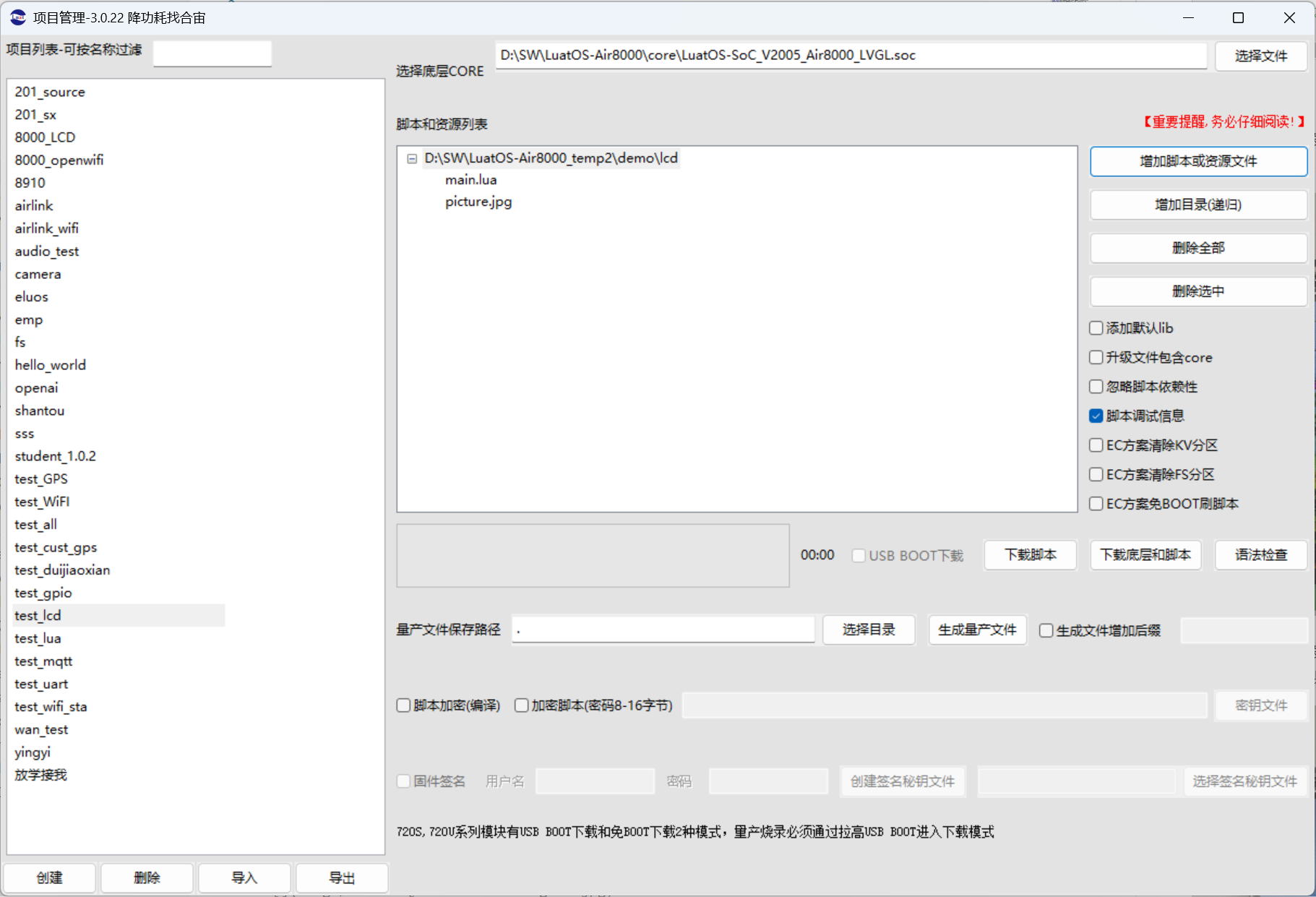The height and width of the screenshot is (897, 1316).
Task: Click 创建 button to create project
Action: pos(49,878)
